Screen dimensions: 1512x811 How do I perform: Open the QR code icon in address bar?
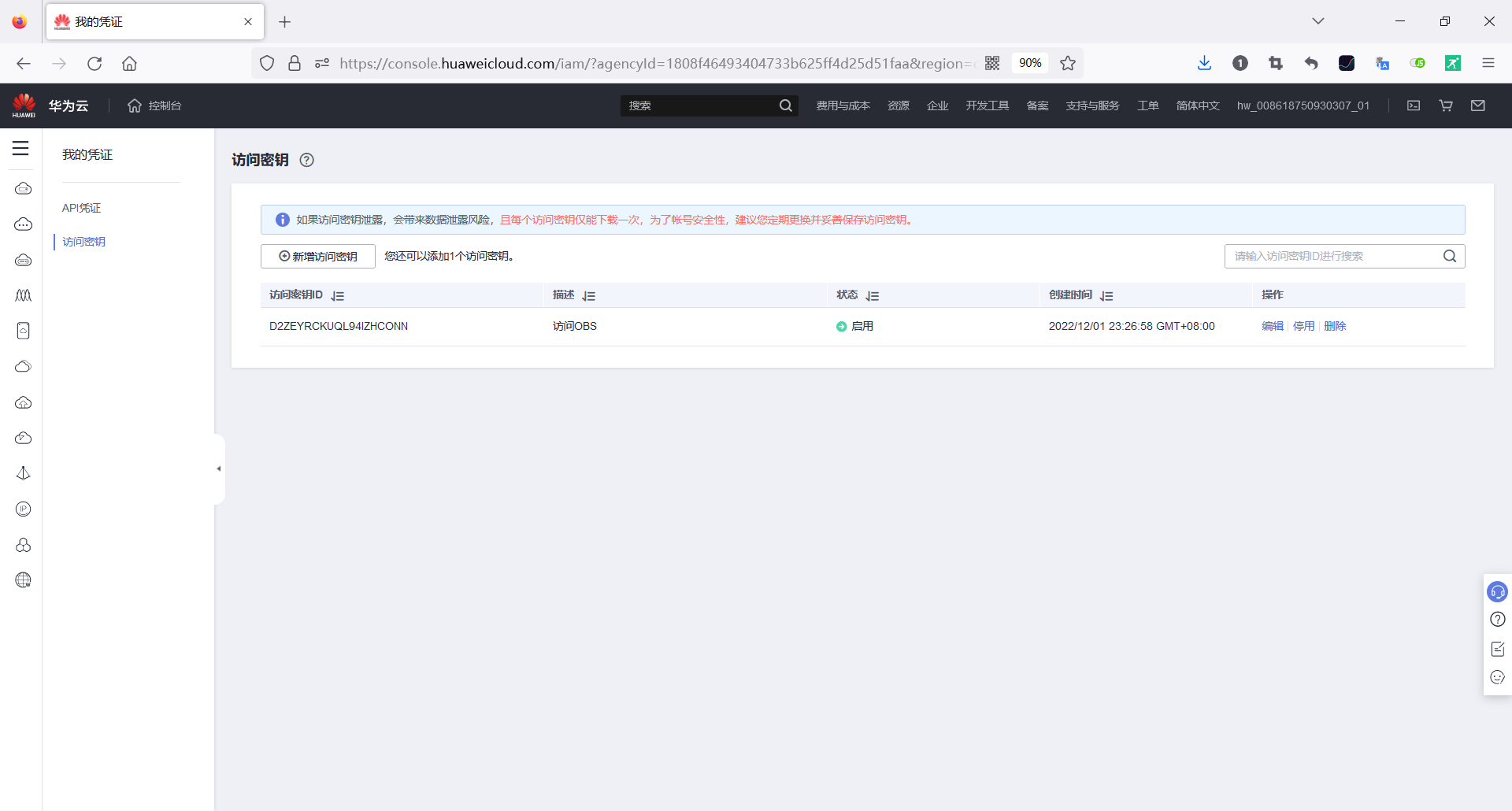coord(992,63)
